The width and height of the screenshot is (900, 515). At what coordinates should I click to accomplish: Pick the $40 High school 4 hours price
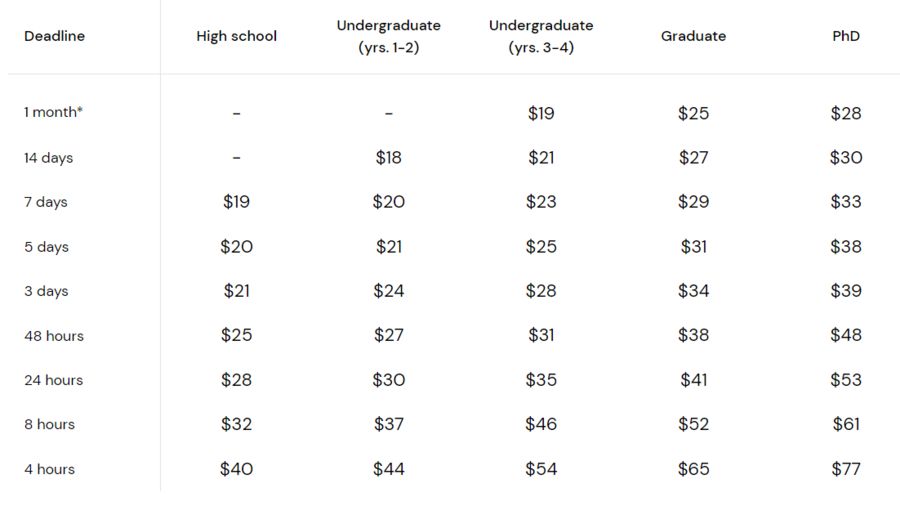(x=236, y=469)
